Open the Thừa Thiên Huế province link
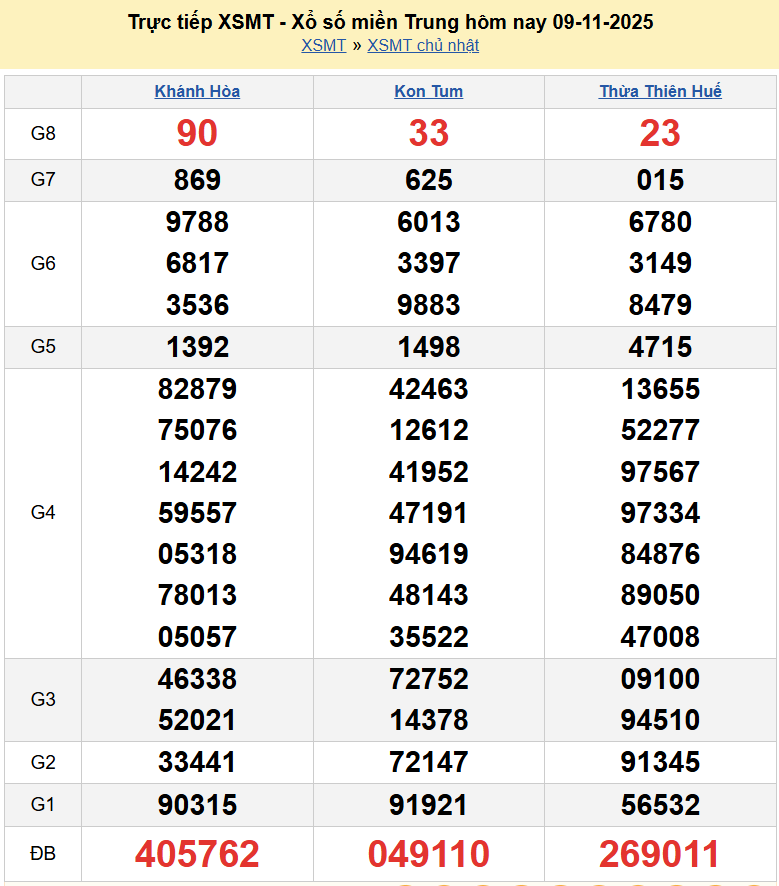779x886 pixels. point(660,92)
